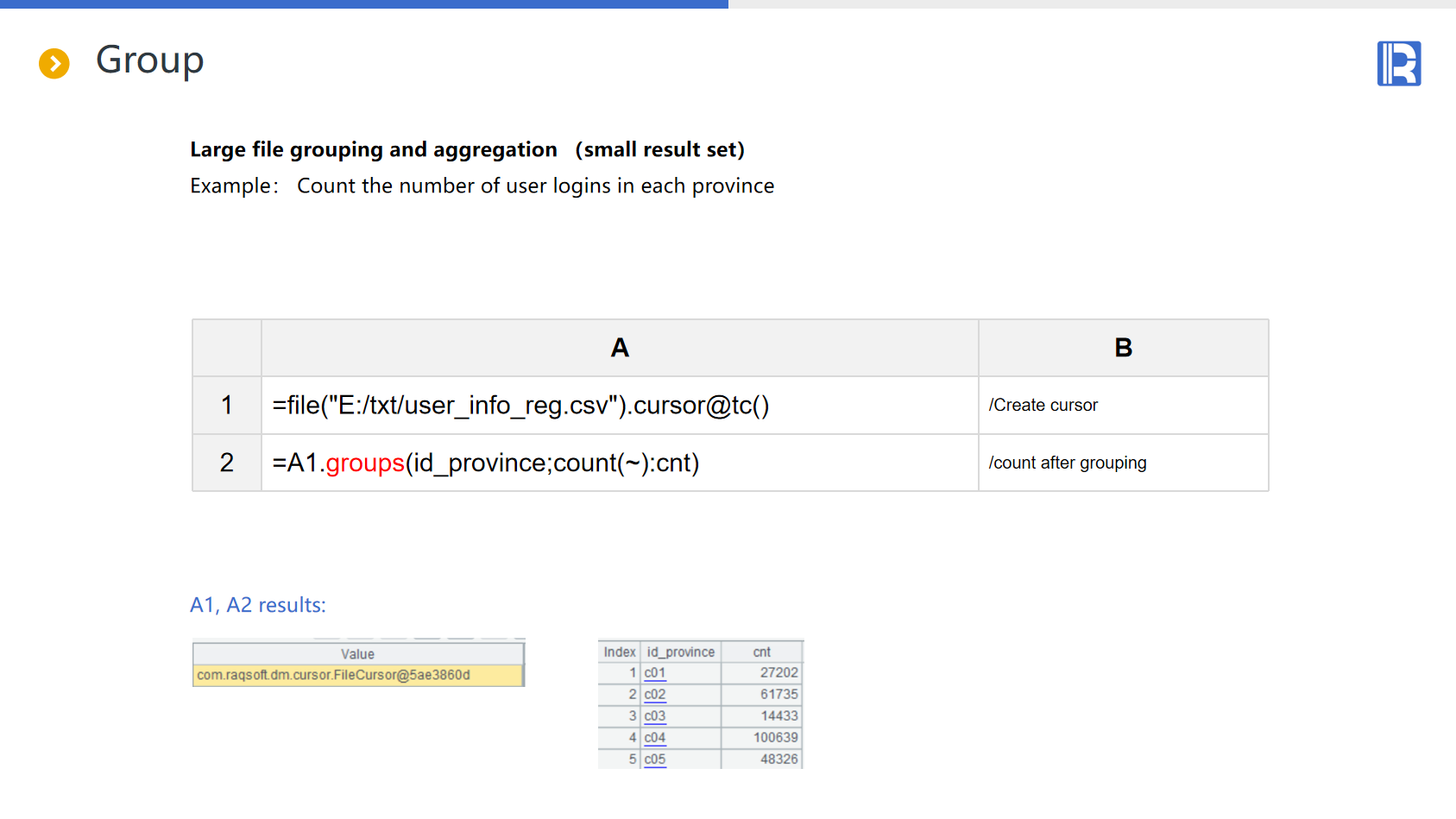
Task: Click the red 'groups' function text
Action: click(x=365, y=463)
